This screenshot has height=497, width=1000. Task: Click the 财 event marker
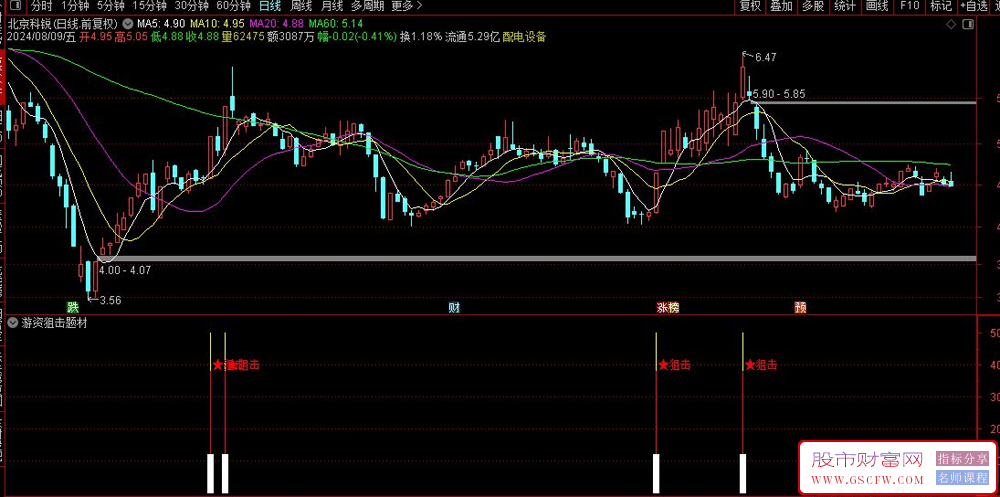454,308
